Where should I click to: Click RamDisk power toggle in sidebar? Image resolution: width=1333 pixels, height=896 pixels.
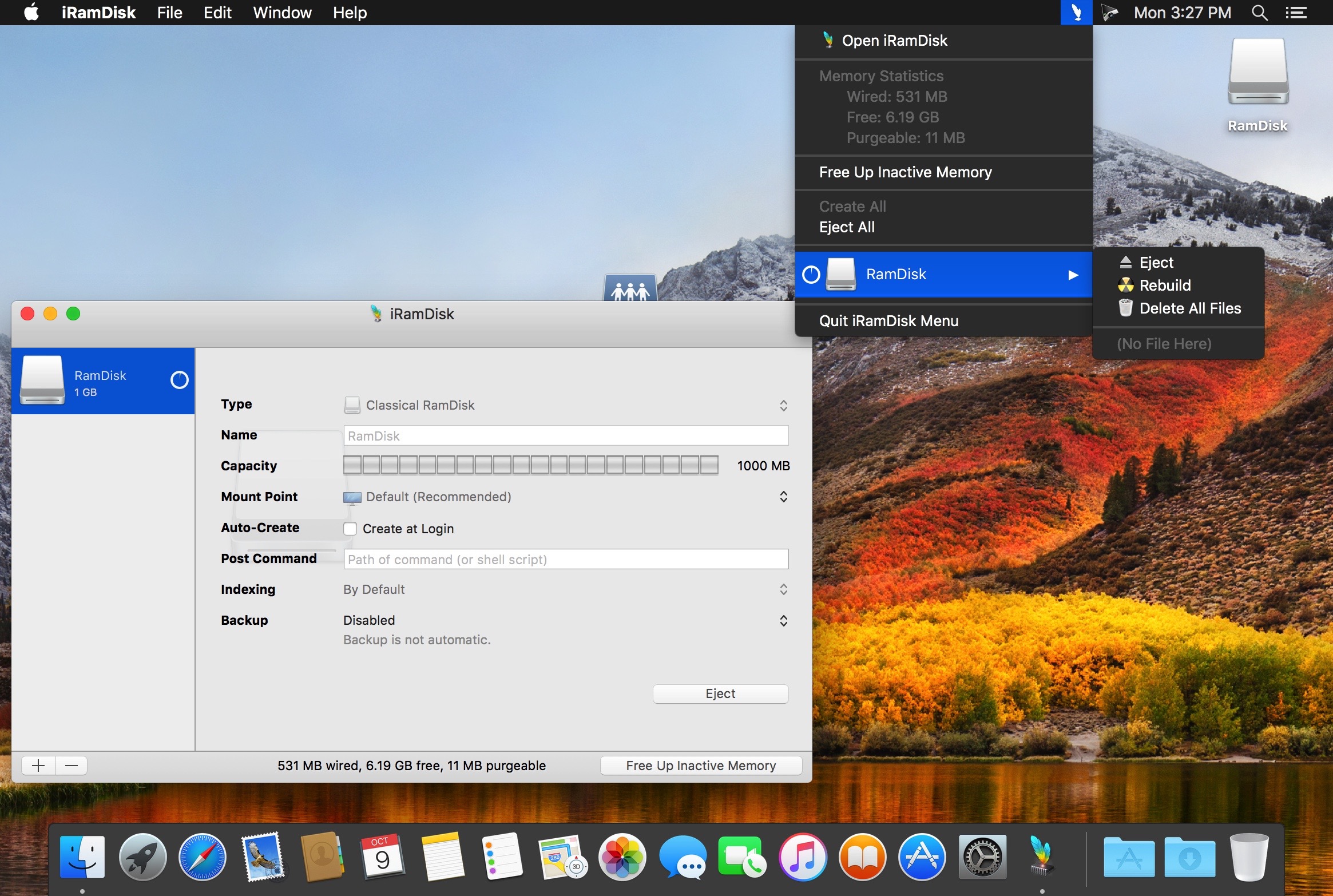point(179,380)
